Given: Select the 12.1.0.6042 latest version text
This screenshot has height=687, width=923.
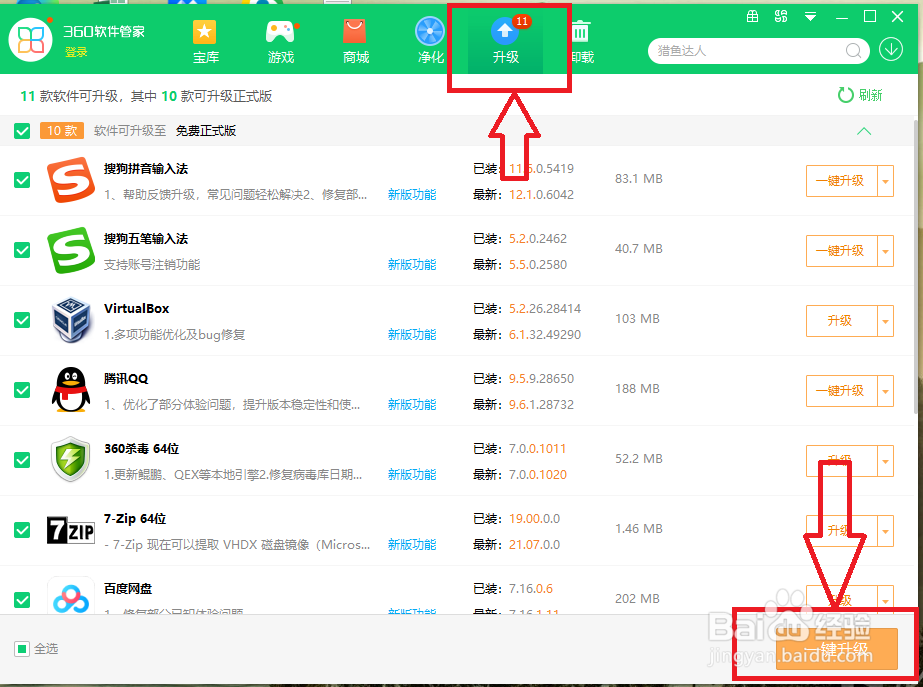Looking at the screenshot, I should pyautogui.click(x=541, y=195).
